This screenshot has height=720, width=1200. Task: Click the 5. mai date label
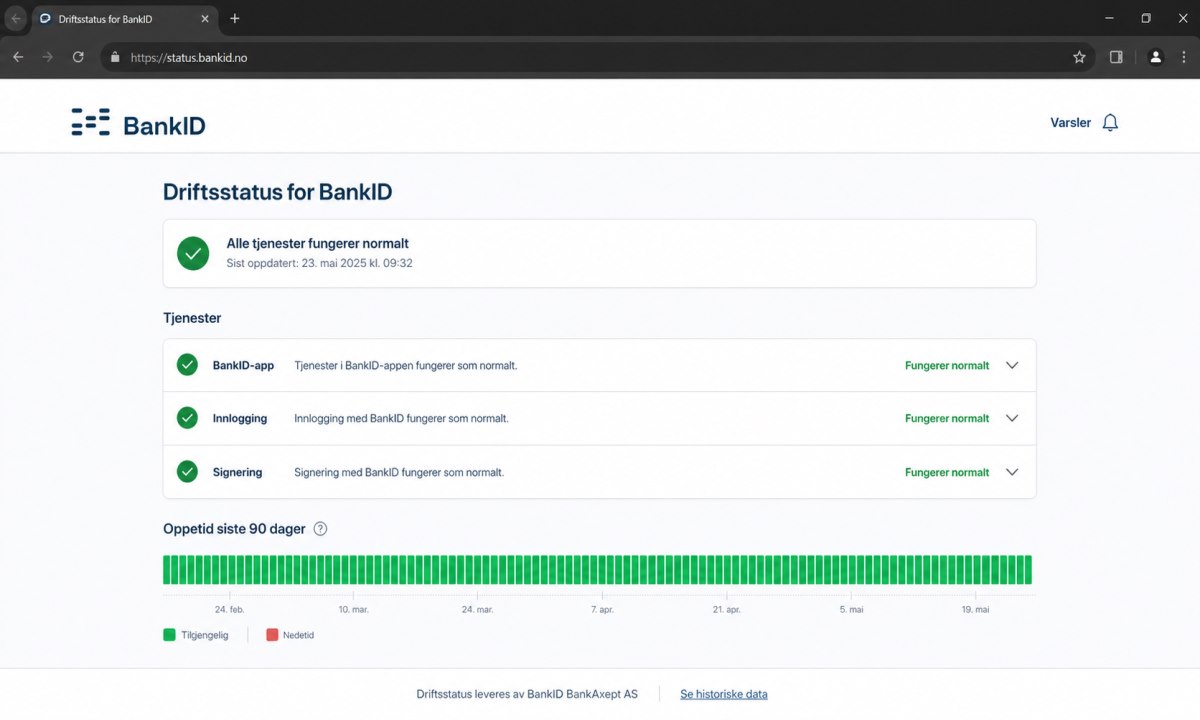pos(851,609)
